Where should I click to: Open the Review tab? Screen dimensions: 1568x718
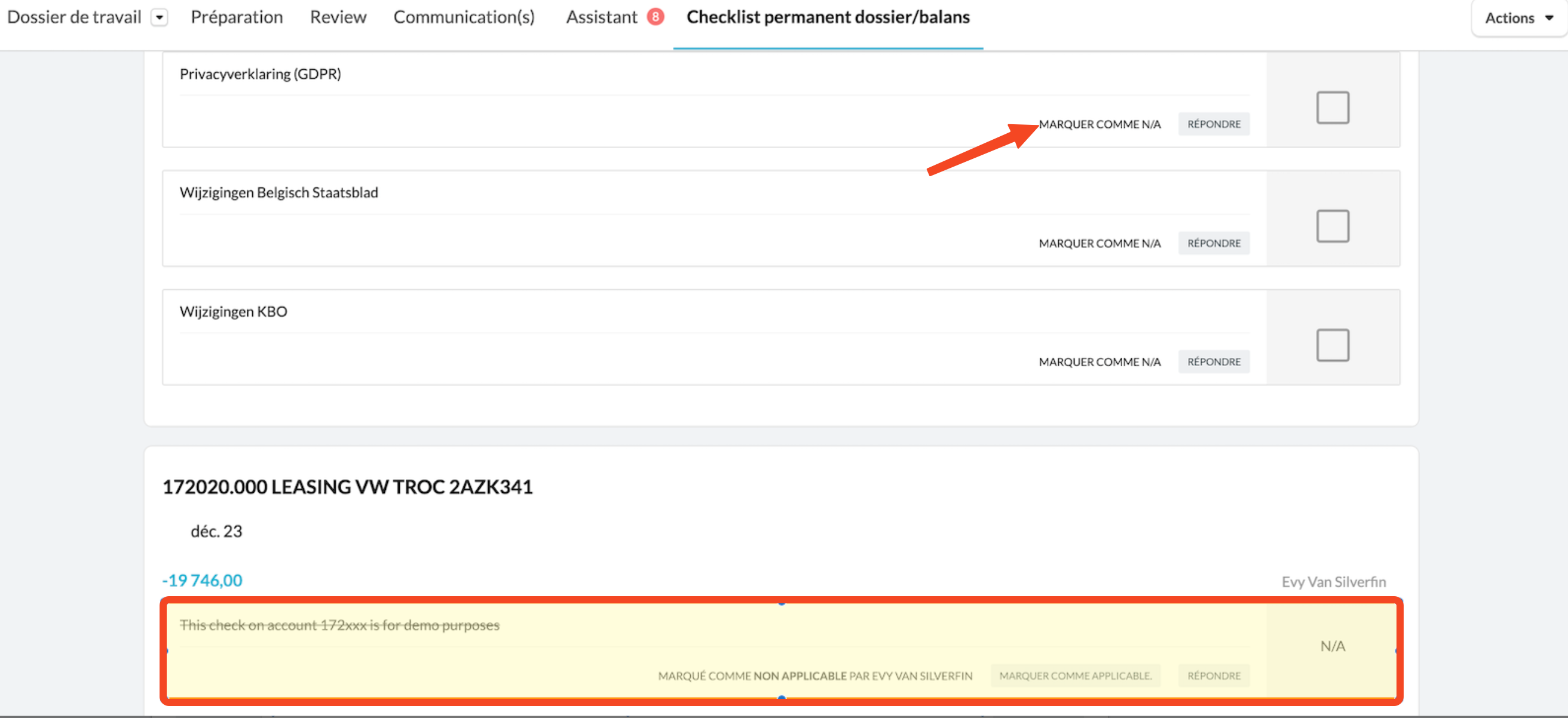338,17
